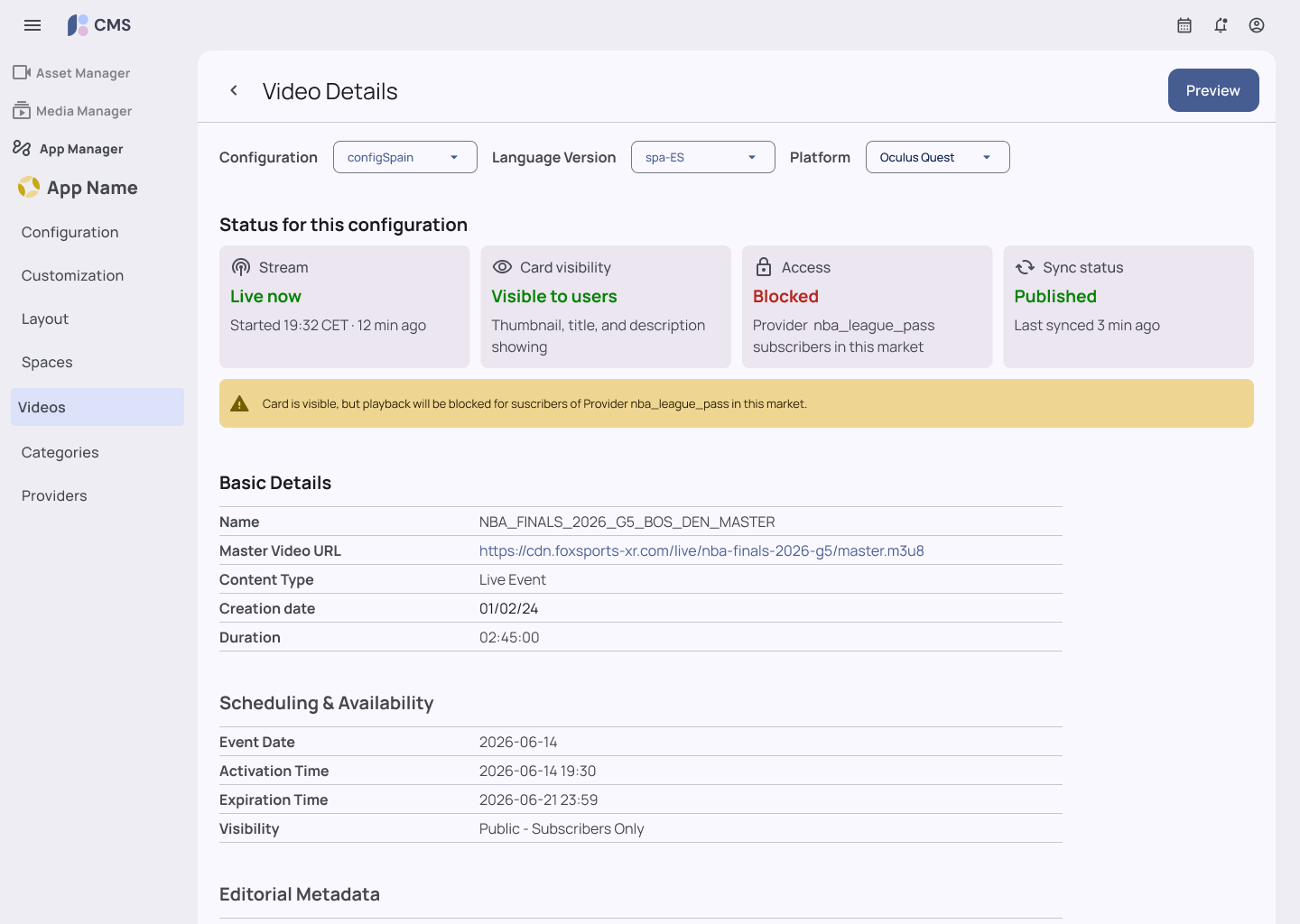The image size is (1300, 924).
Task: Click the Video Details page title
Action: [x=330, y=91]
